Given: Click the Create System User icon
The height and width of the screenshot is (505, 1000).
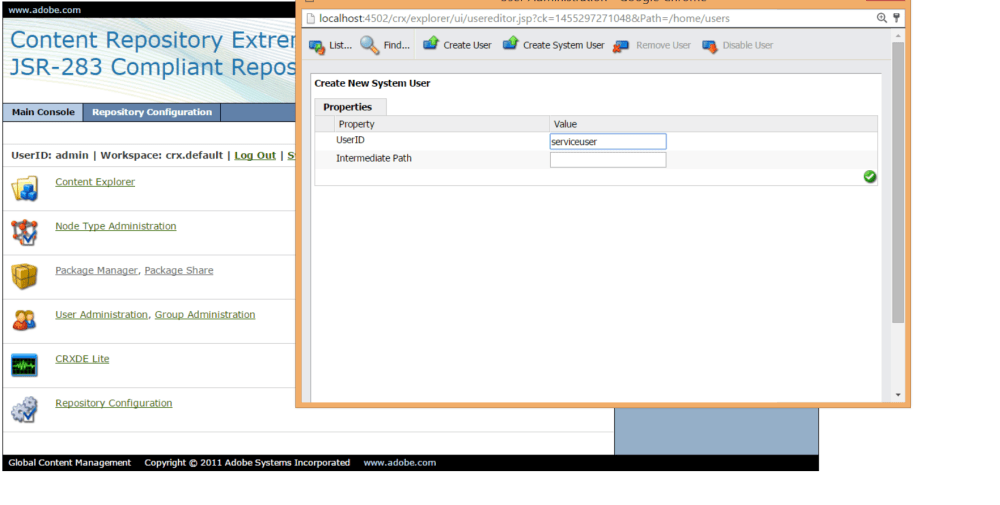Looking at the screenshot, I should (x=511, y=43).
